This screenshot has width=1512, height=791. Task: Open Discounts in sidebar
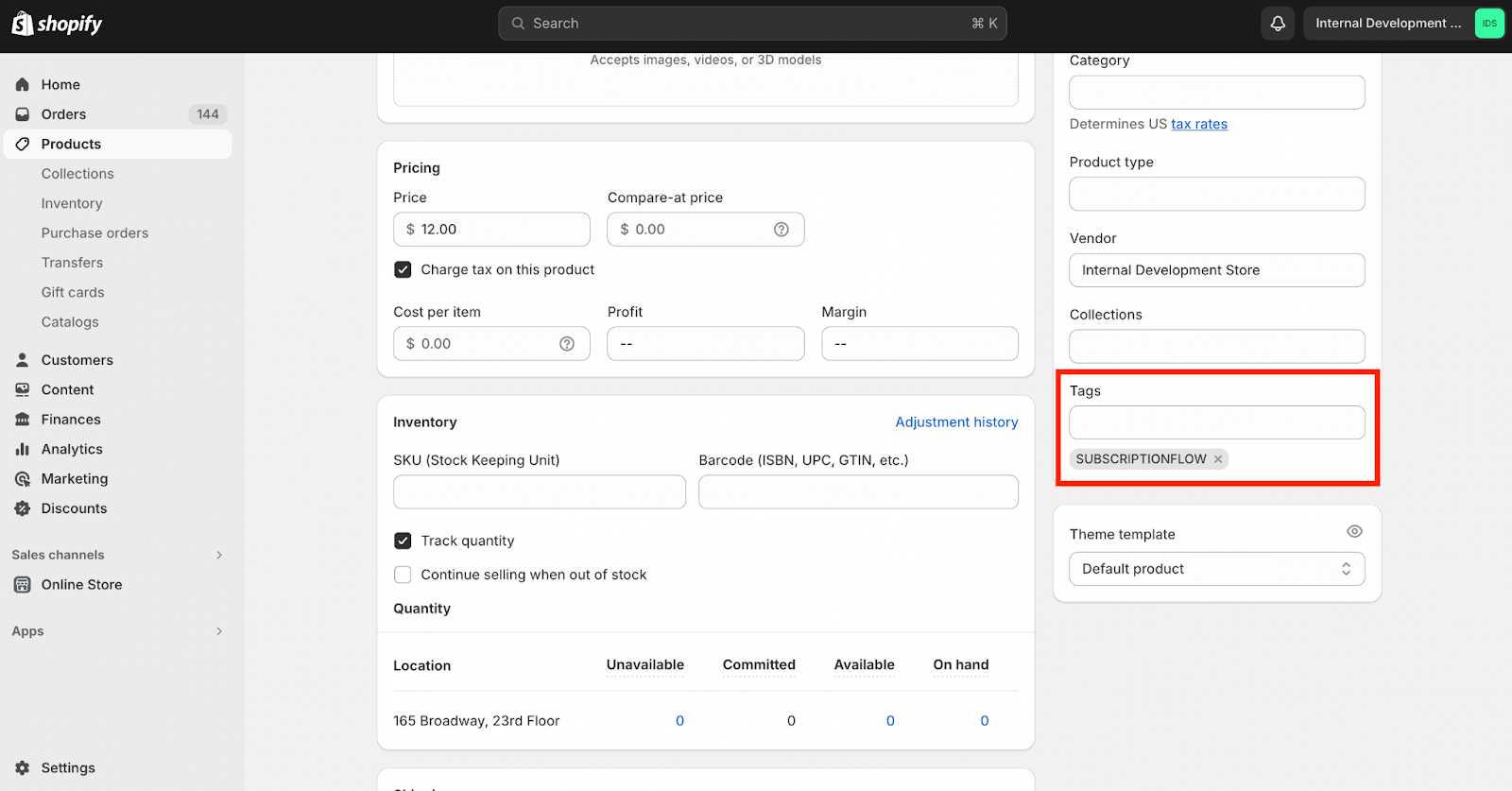pyautogui.click(x=74, y=508)
